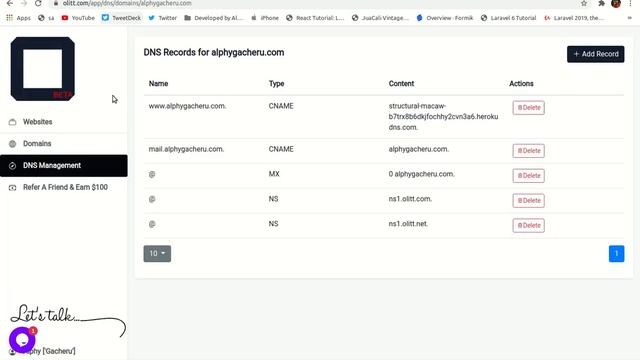The width and height of the screenshot is (640, 360).
Task: Open the Laravel 6 Tutorial bookmark
Action: pyautogui.click(x=508, y=18)
